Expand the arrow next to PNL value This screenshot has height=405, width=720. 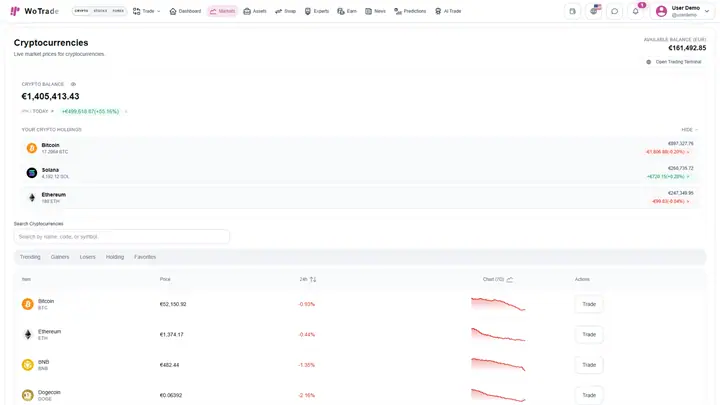(x=126, y=111)
